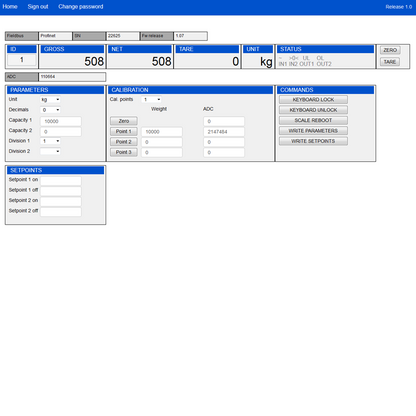Click the Point 3 calibration button
Screen dimensions: 416x416
[x=124, y=152]
